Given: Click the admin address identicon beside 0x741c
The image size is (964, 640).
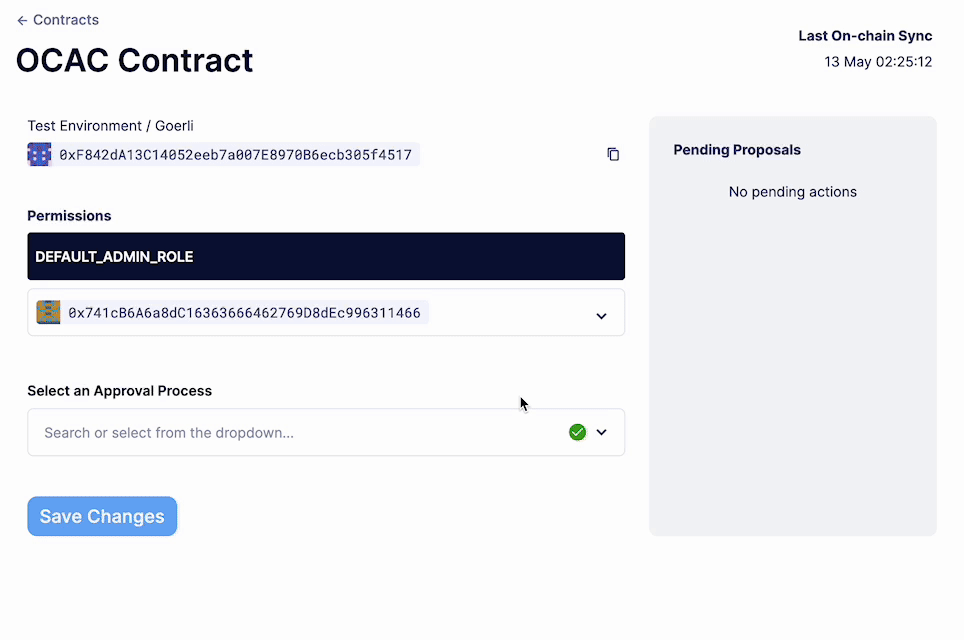Looking at the screenshot, I should pyautogui.click(x=48, y=312).
